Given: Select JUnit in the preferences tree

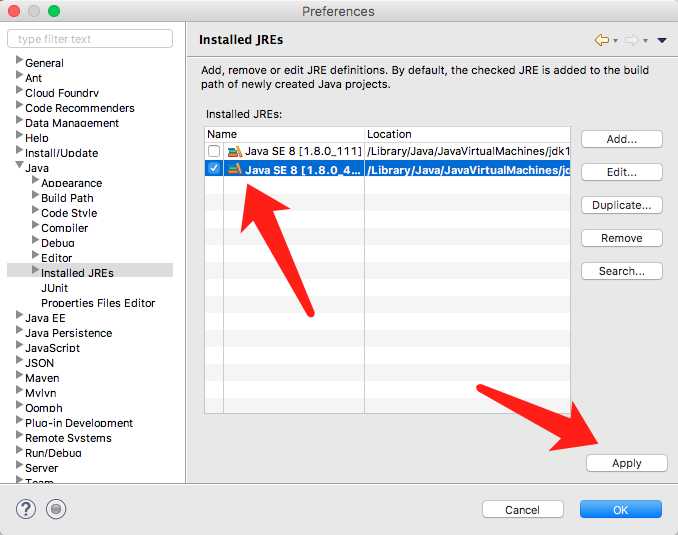Looking at the screenshot, I should (54, 288).
